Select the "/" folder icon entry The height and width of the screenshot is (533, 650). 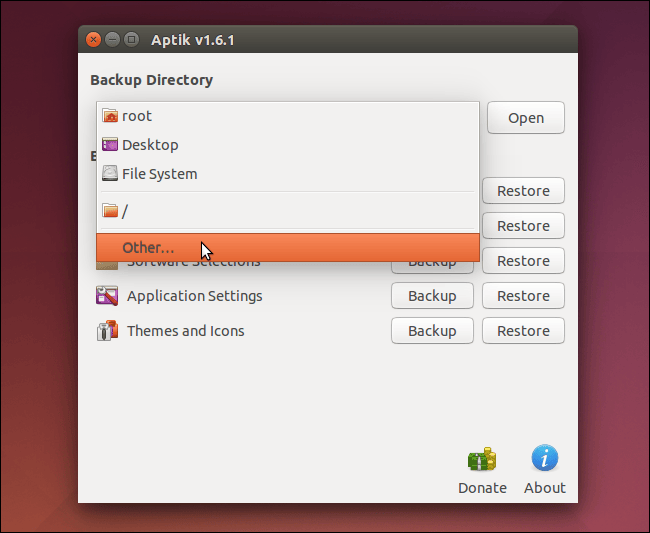(x=110, y=211)
